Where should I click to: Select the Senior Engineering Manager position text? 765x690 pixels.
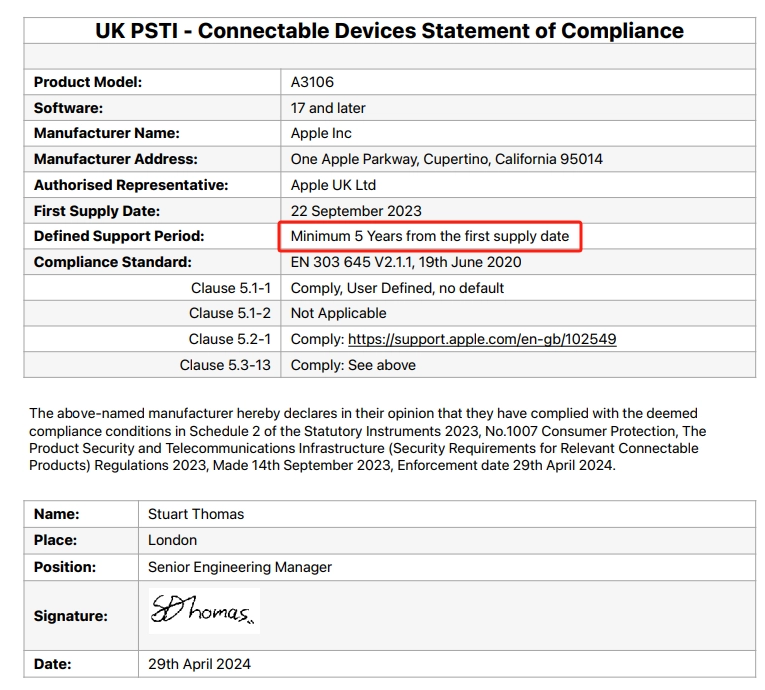pos(240,566)
